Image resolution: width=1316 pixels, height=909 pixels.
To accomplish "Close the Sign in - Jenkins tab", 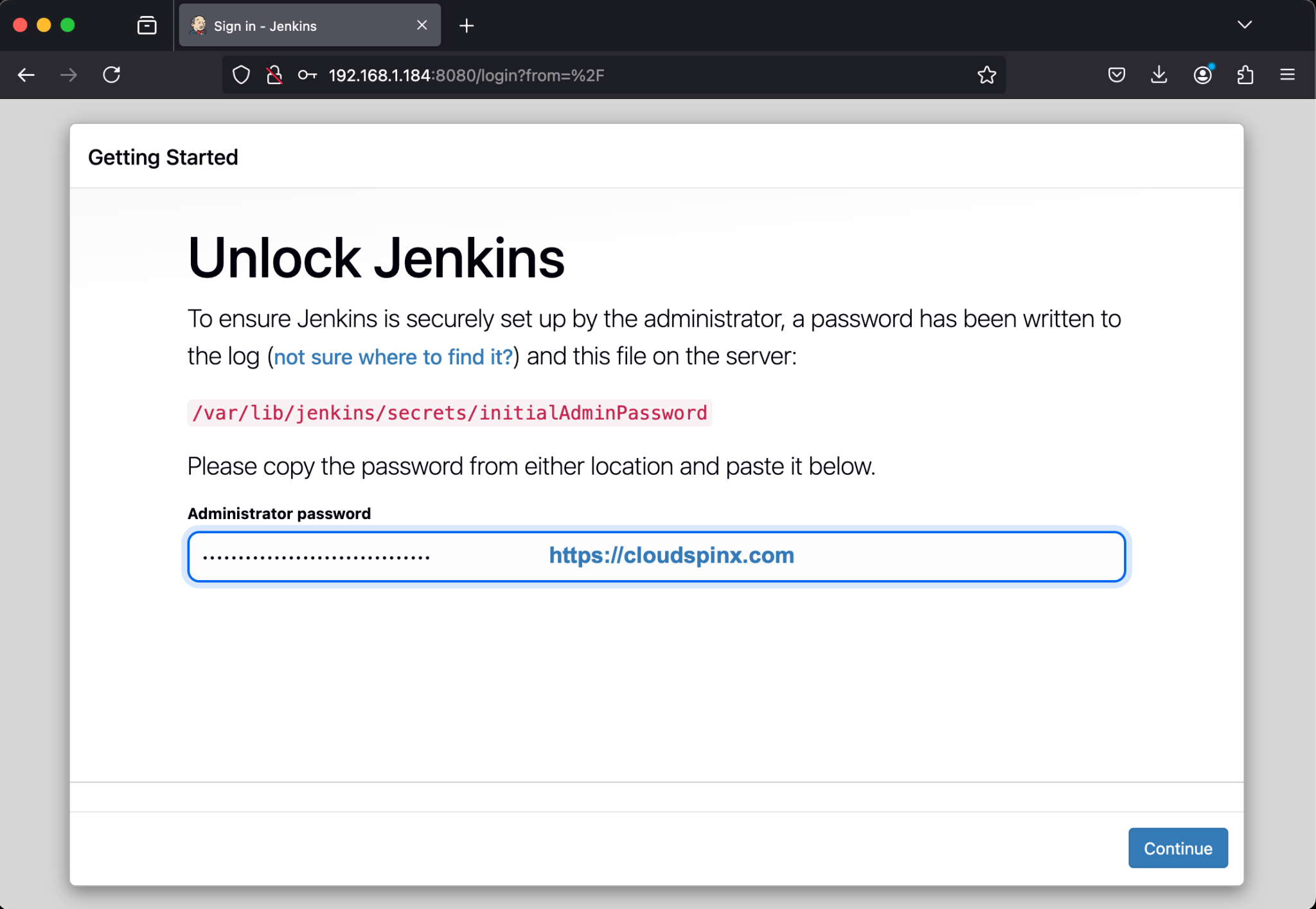I will pos(422,25).
